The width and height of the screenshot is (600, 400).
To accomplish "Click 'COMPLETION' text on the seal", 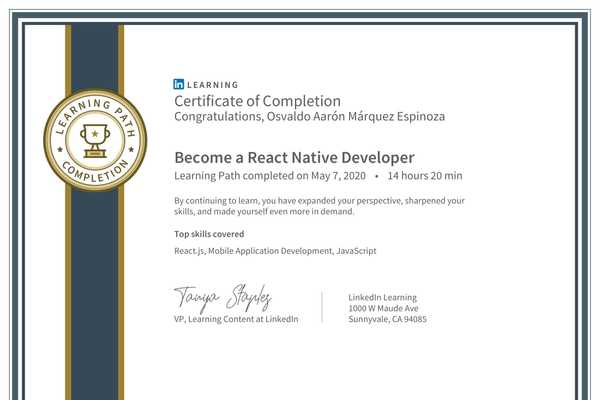I will click(x=95, y=171).
